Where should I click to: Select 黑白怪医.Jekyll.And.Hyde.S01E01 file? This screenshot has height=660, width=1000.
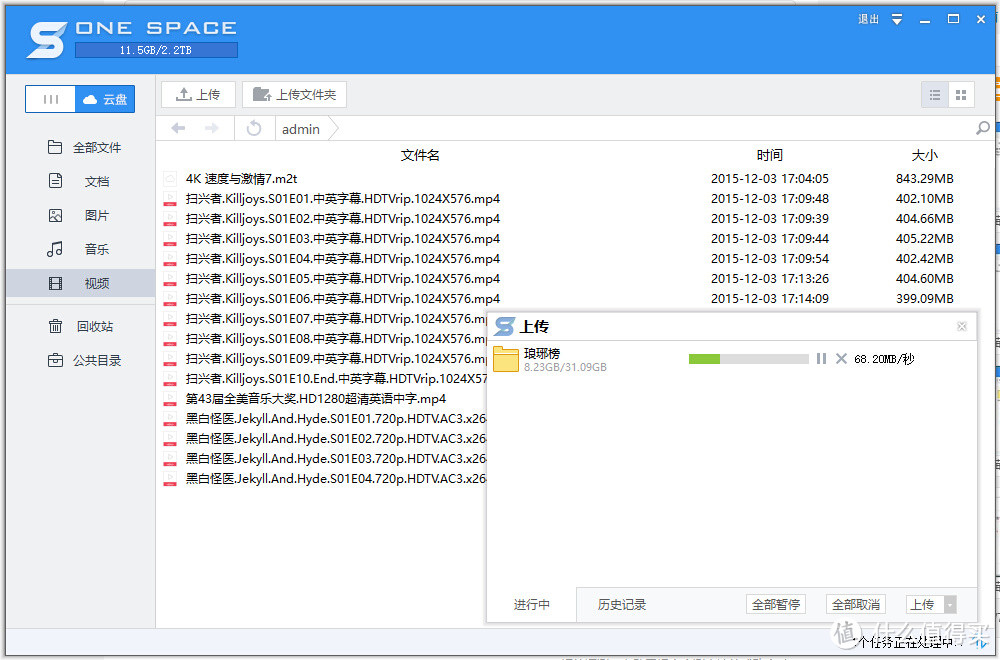[335, 418]
